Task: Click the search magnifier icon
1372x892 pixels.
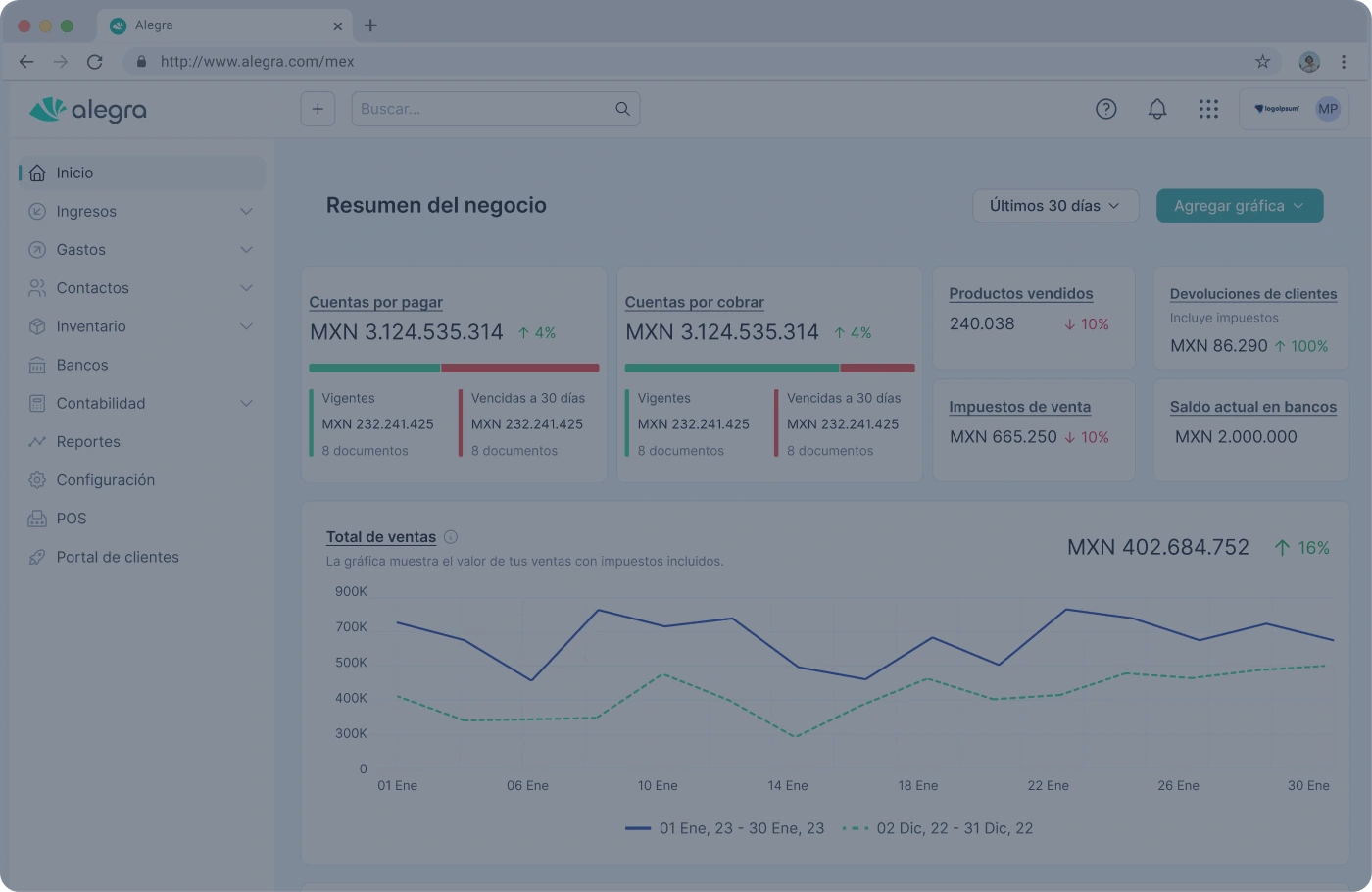Action: click(622, 109)
